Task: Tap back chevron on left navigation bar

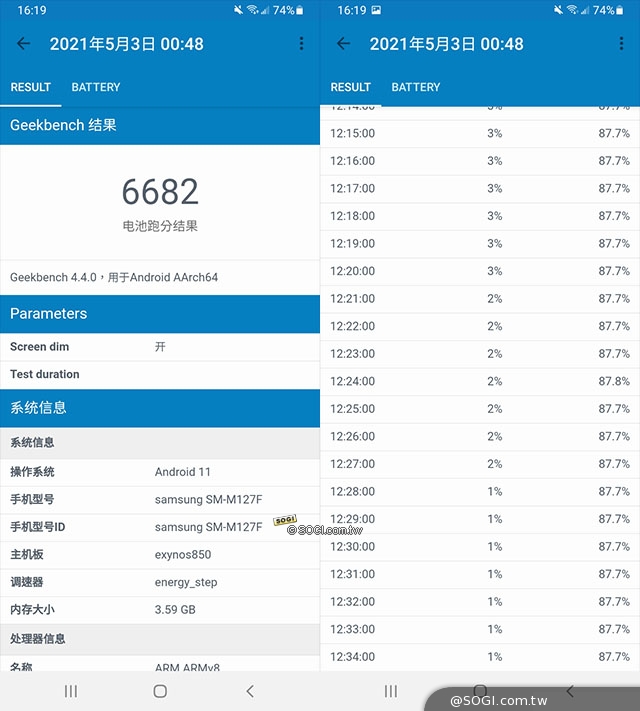Action: pos(250,691)
